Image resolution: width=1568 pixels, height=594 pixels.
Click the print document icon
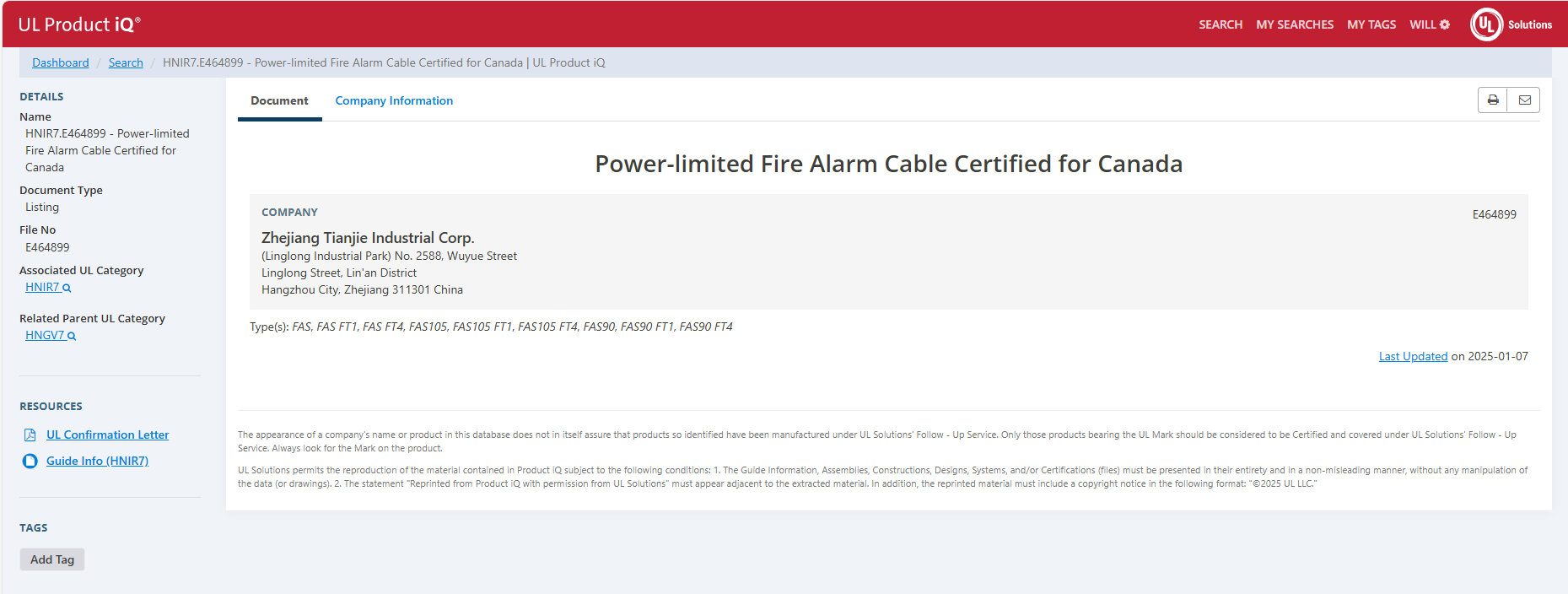(1493, 100)
